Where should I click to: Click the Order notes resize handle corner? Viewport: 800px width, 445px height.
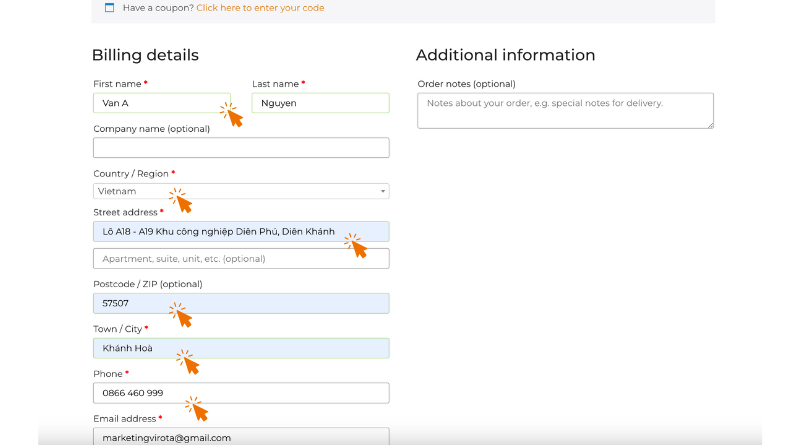coord(710,125)
